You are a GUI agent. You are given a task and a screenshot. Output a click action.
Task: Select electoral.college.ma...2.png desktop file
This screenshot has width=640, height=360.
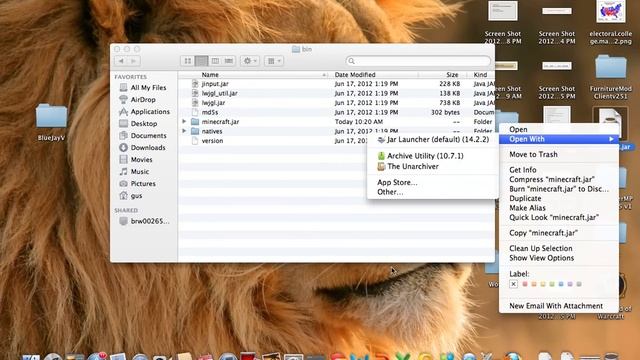(x=611, y=23)
